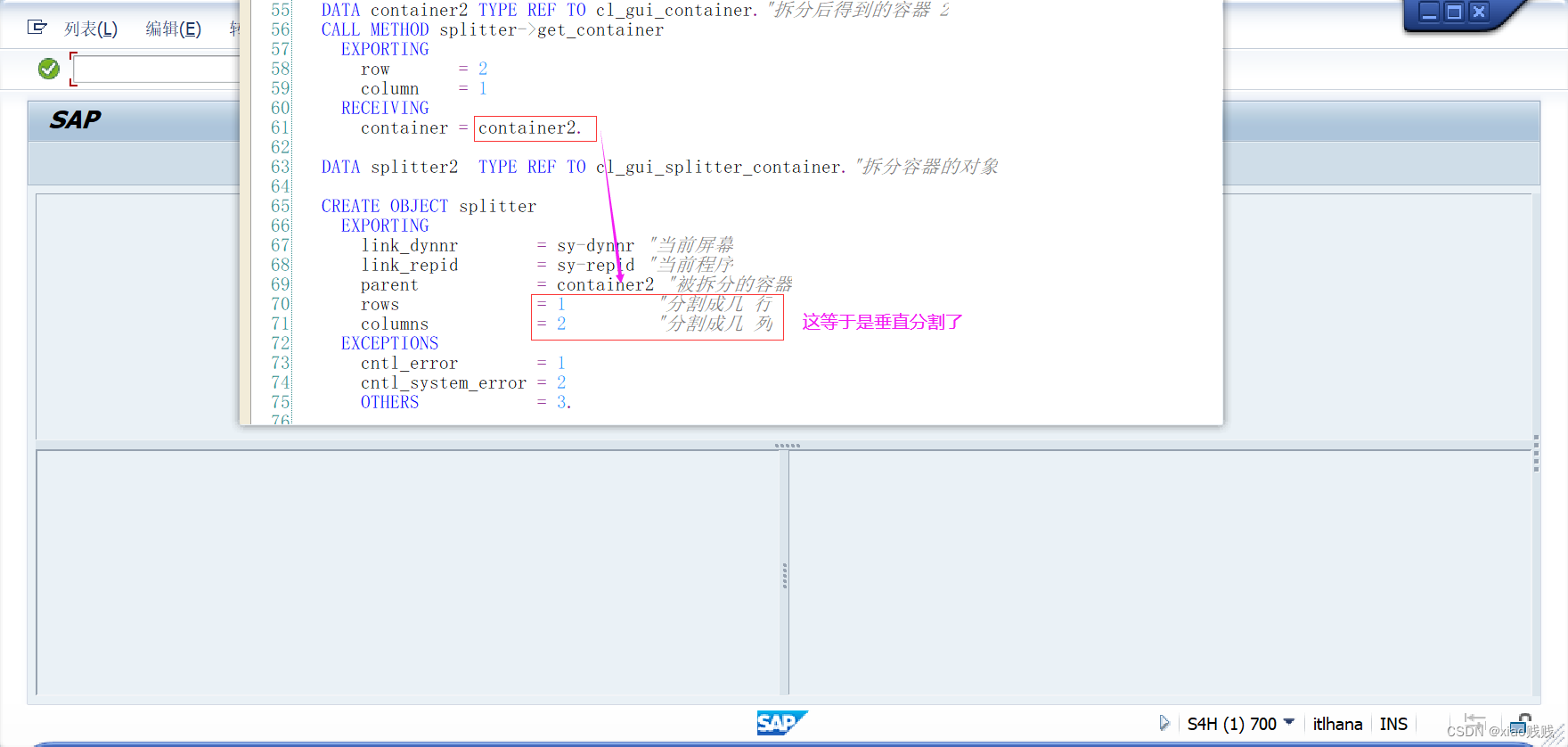This screenshot has width=1568, height=747.
Task: Expand status bar with the triangle arrow
Action: click(1164, 723)
